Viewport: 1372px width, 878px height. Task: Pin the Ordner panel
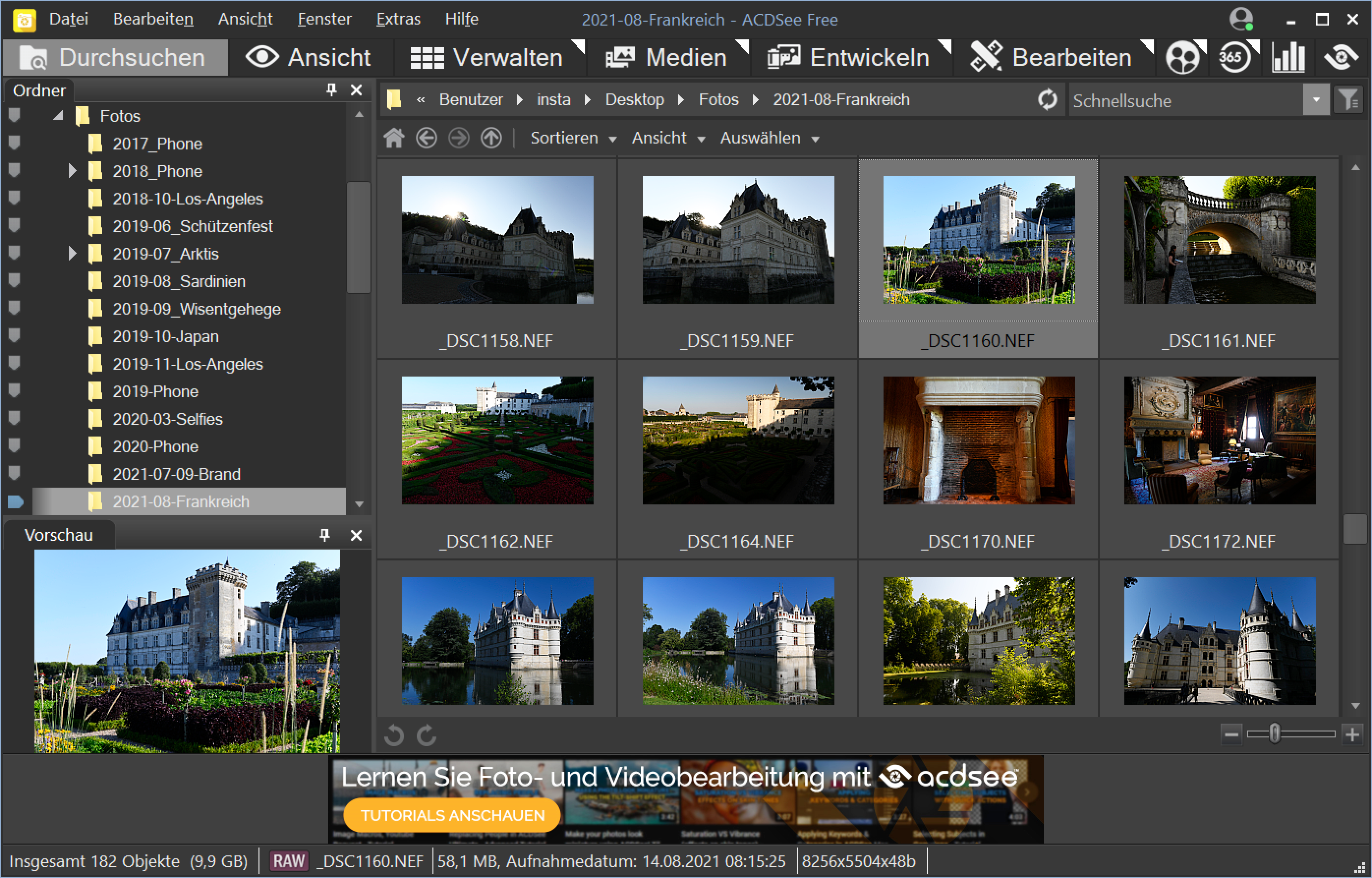[x=331, y=89]
